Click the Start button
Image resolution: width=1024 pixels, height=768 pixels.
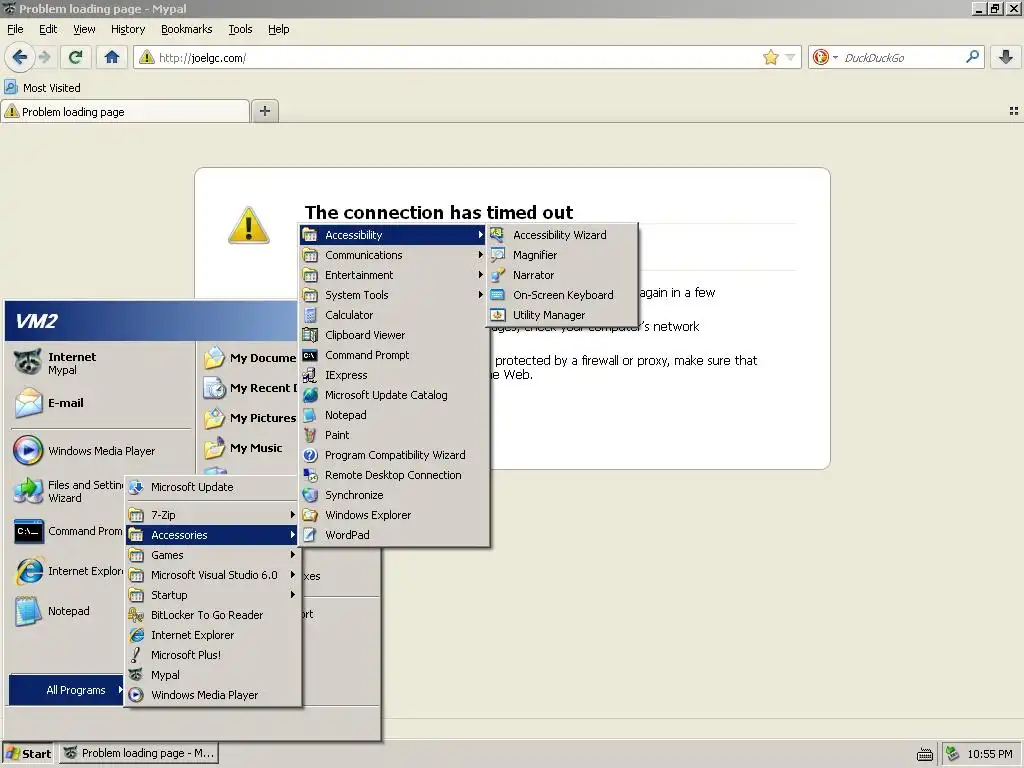28,754
